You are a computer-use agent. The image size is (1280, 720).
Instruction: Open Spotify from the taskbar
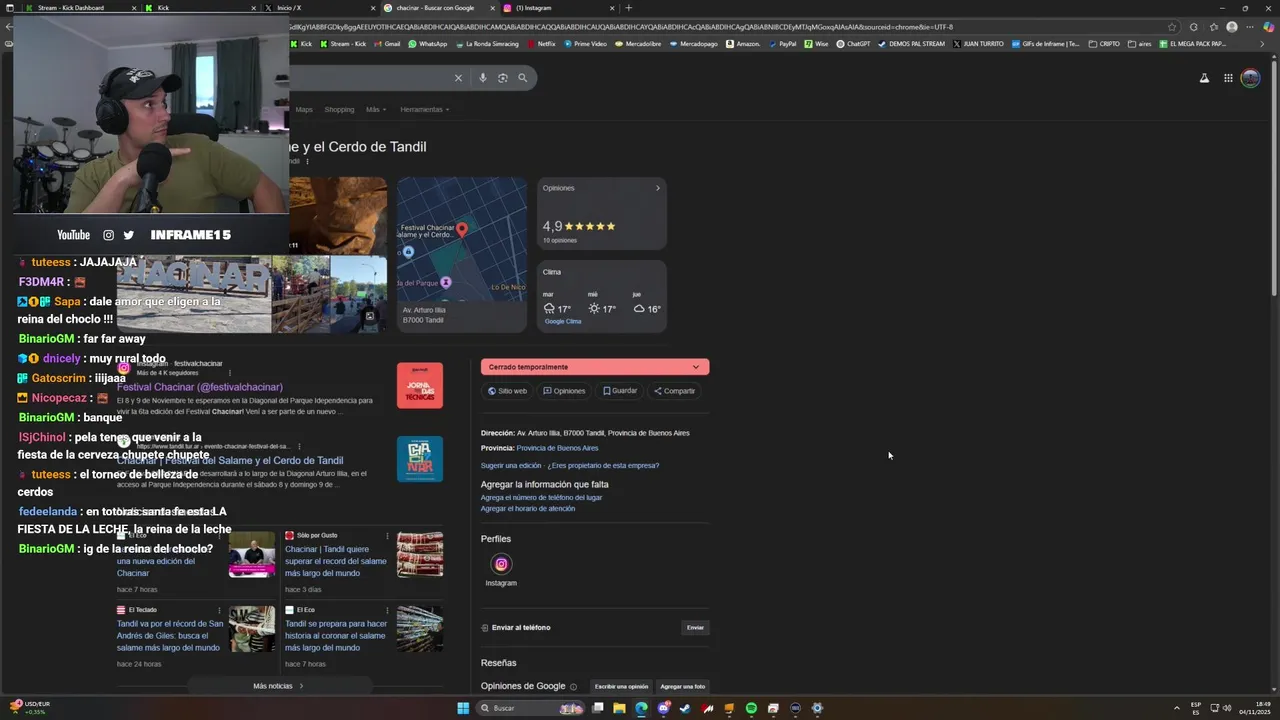(751, 708)
